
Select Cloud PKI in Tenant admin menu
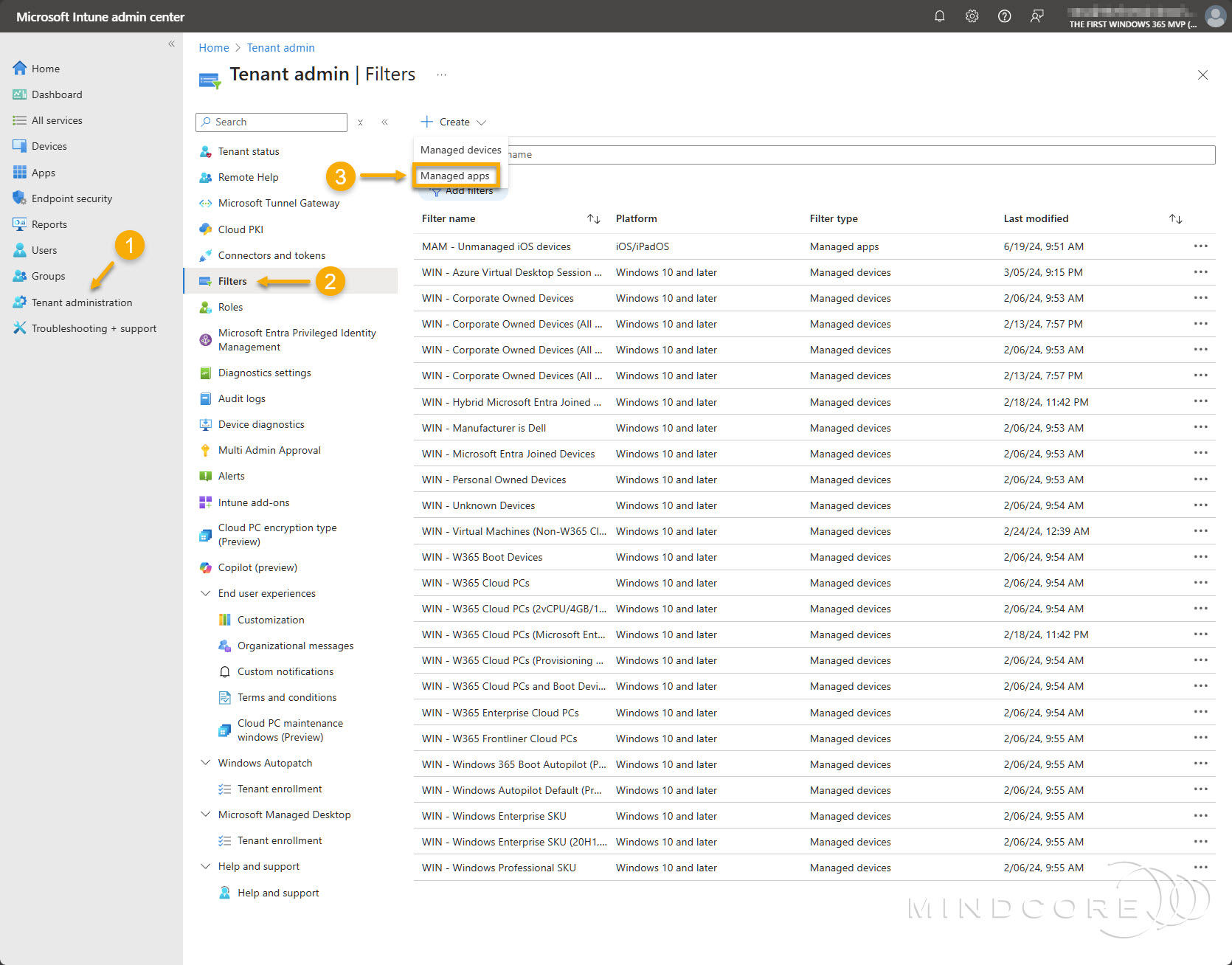pyautogui.click(x=240, y=229)
